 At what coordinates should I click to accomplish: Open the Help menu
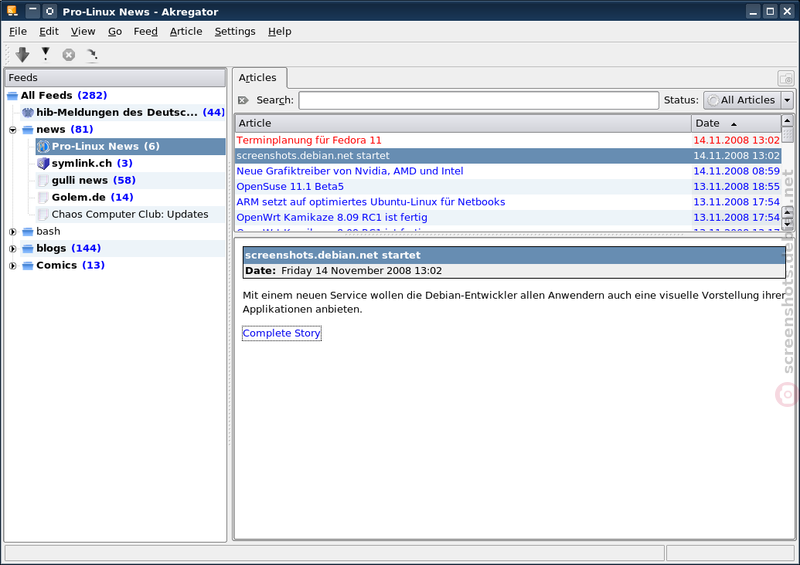[280, 31]
